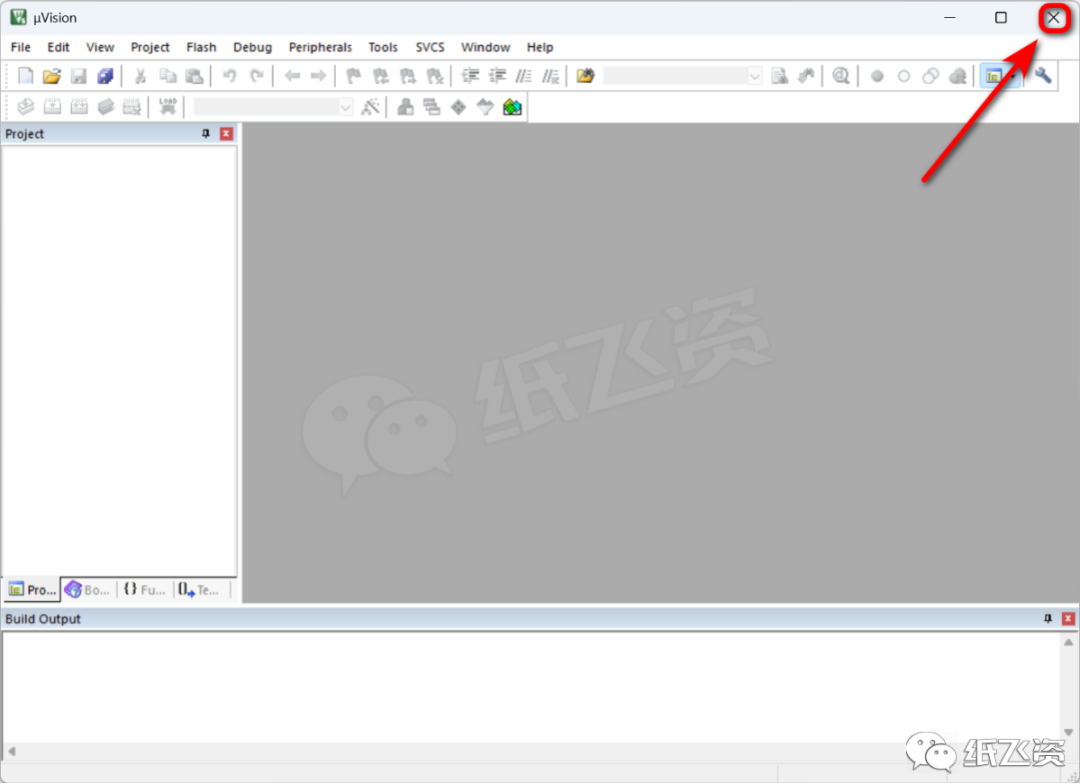
Task: Indent the selected text lines
Action: tap(470, 76)
